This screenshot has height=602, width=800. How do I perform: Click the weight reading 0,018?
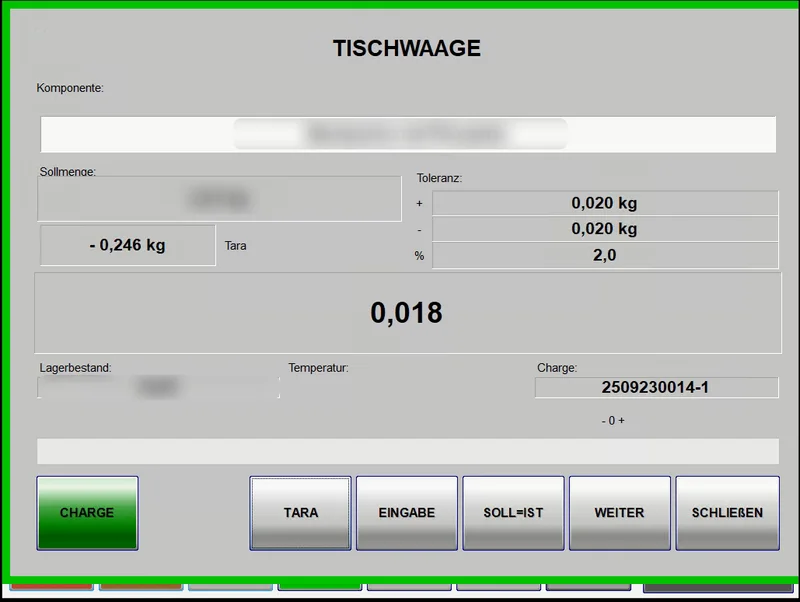click(408, 313)
